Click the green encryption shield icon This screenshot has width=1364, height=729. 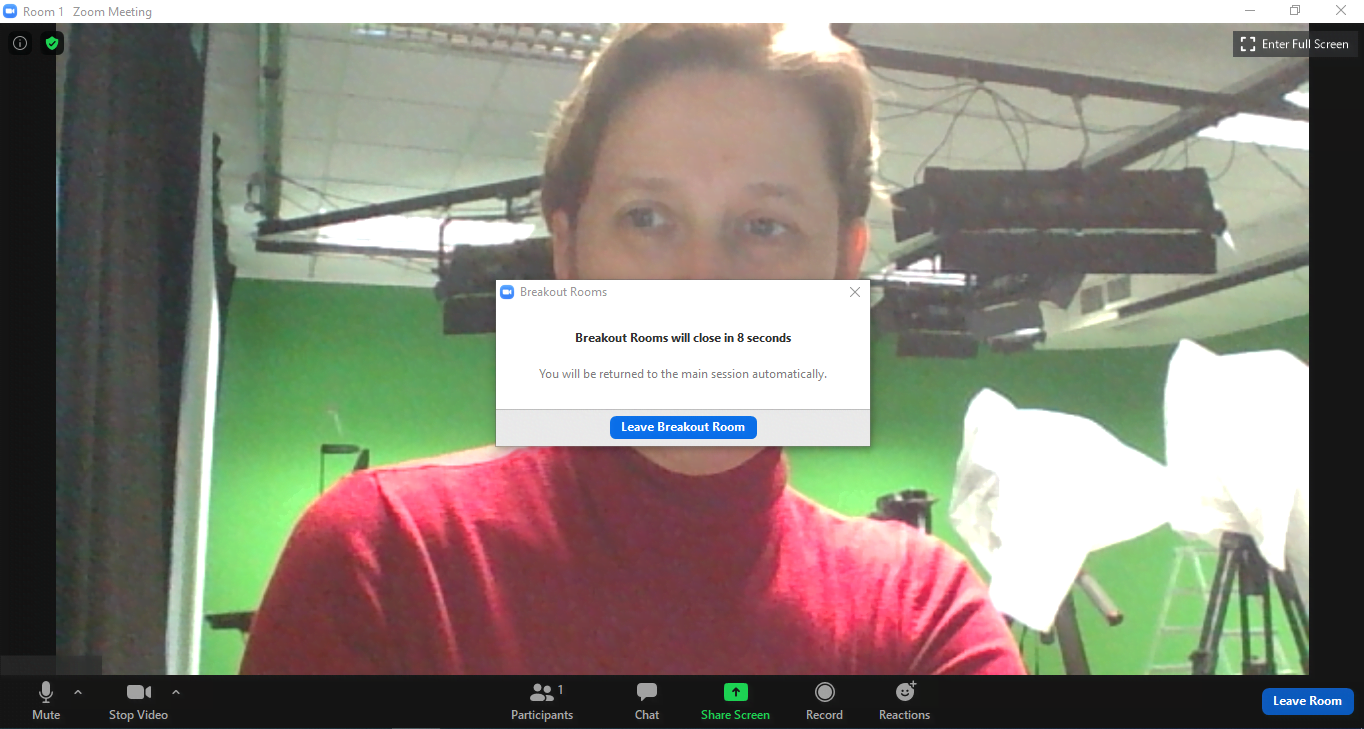pos(52,43)
